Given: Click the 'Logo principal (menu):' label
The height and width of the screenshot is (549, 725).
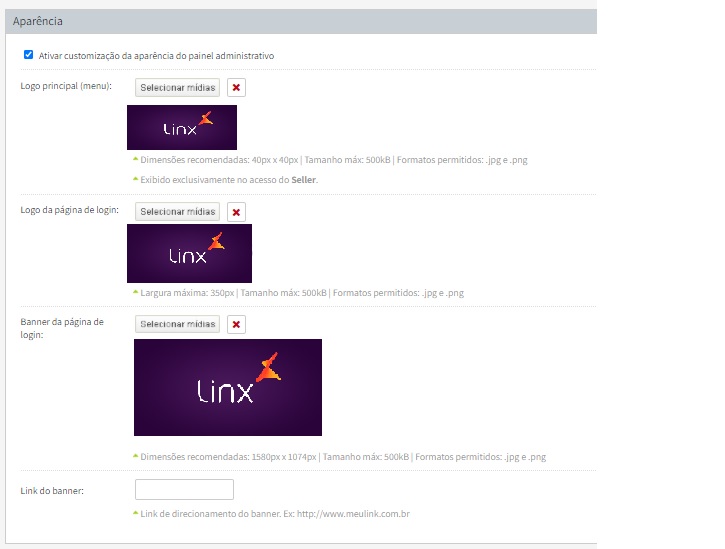Looking at the screenshot, I should click(66, 86).
